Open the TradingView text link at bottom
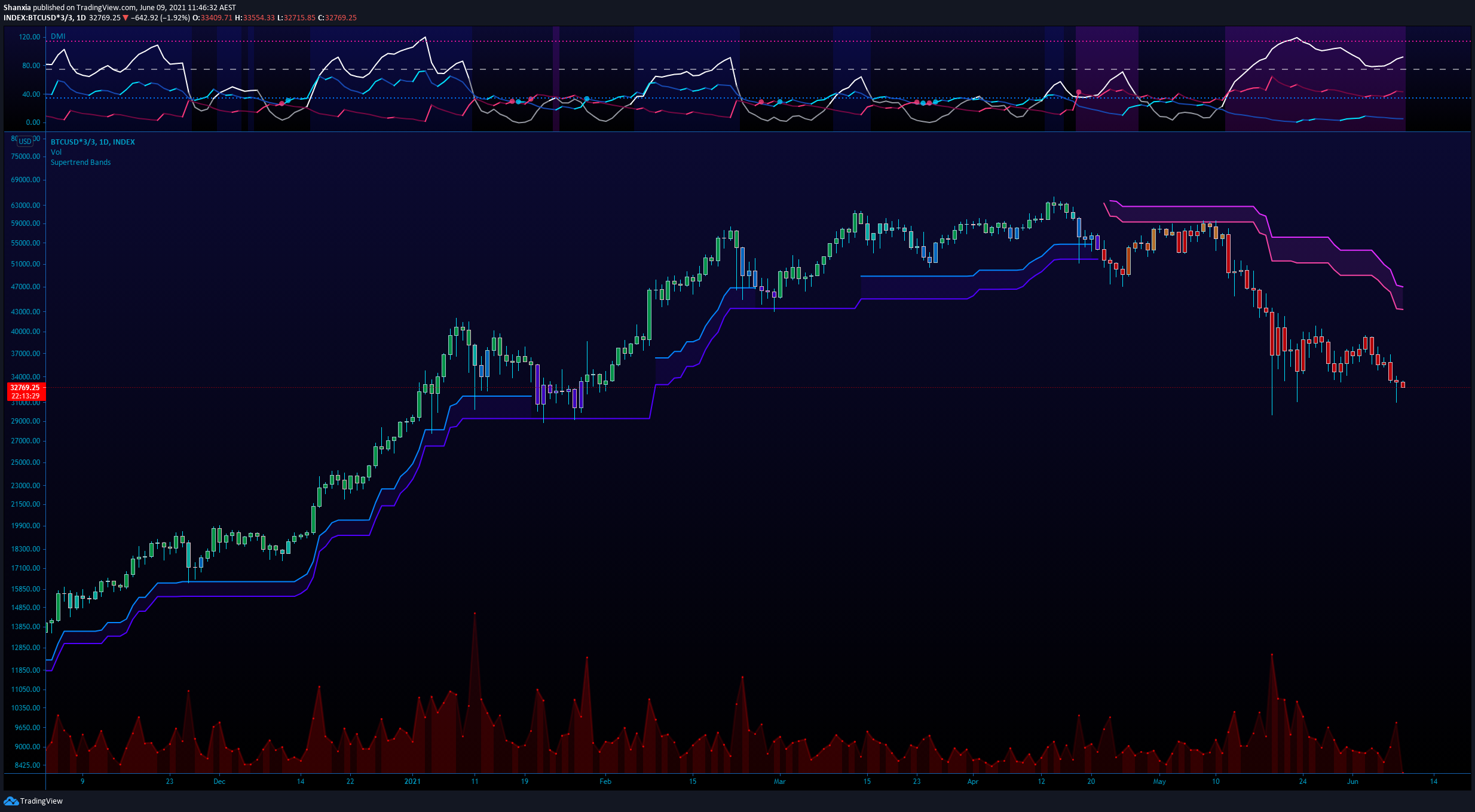The image size is (1475, 812). [x=41, y=801]
